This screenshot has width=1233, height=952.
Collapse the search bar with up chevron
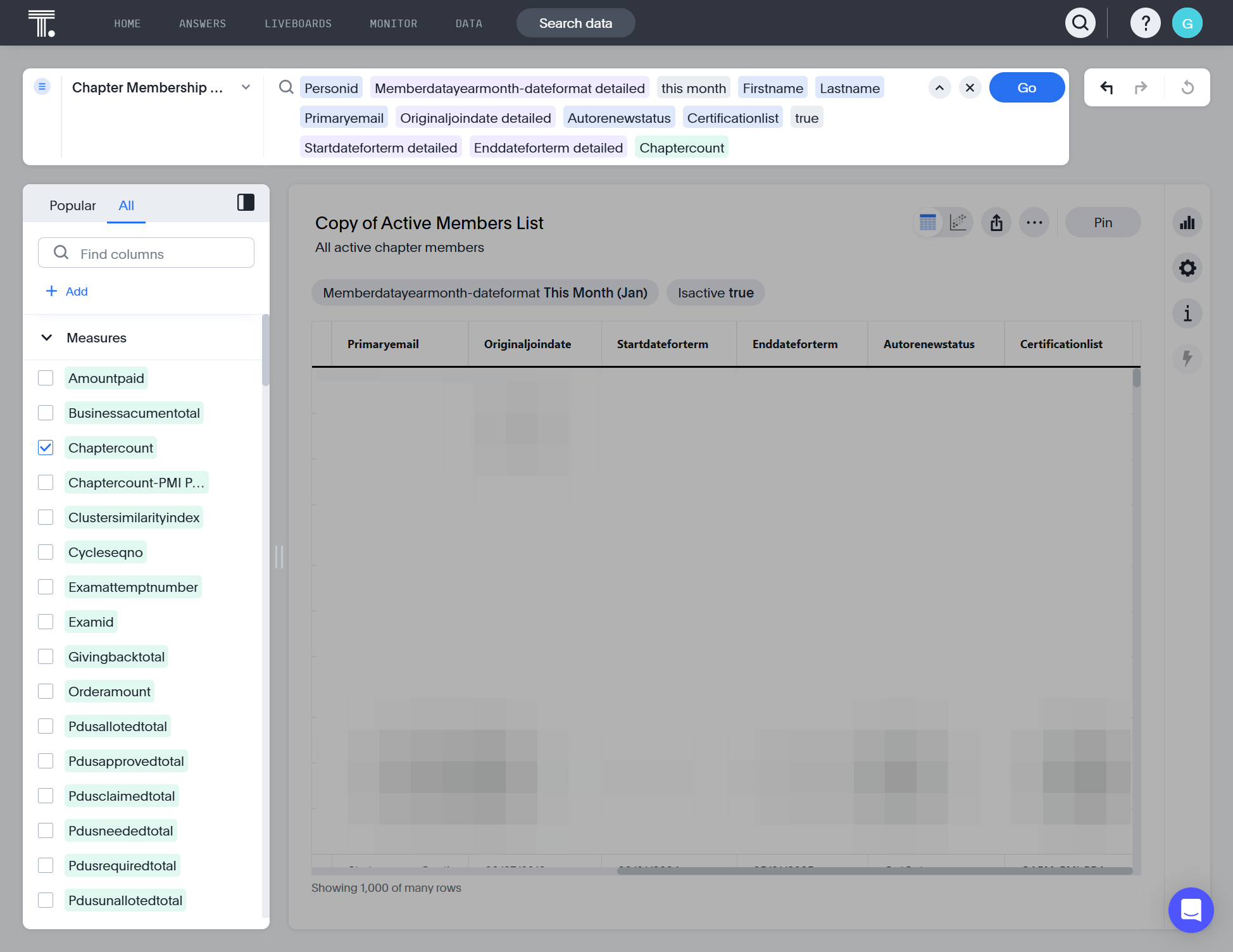point(939,87)
